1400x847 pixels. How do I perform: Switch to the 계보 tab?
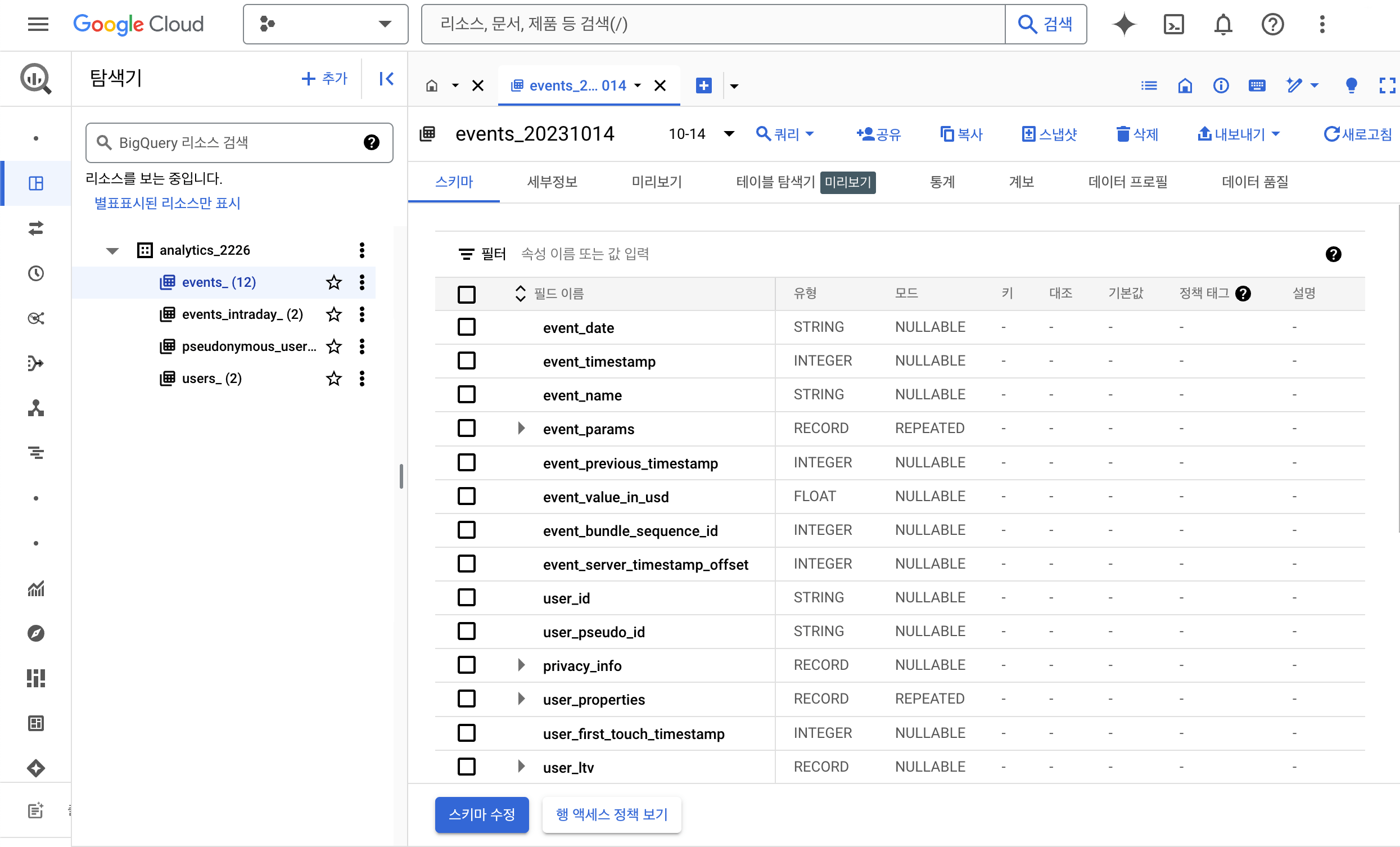1021,182
